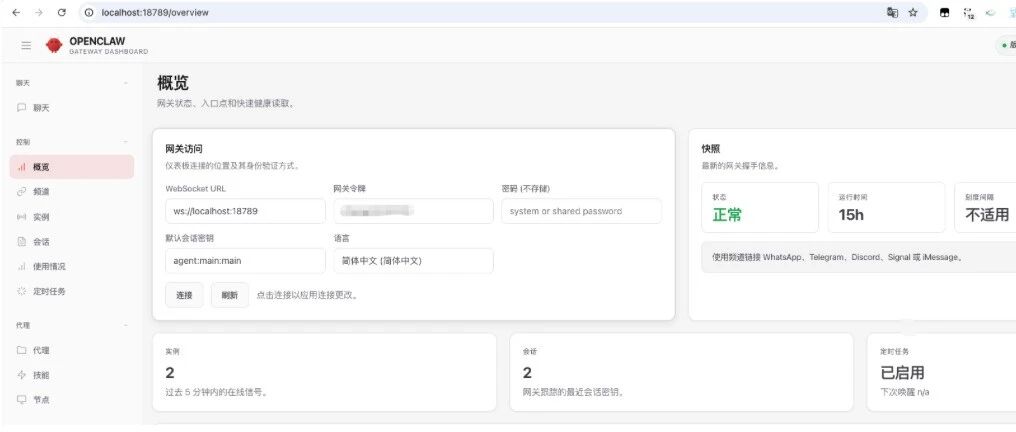Open the black two-dot extension icon in toolbar
This screenshot has height=432, width=1016.
click(x=945, y=12)
